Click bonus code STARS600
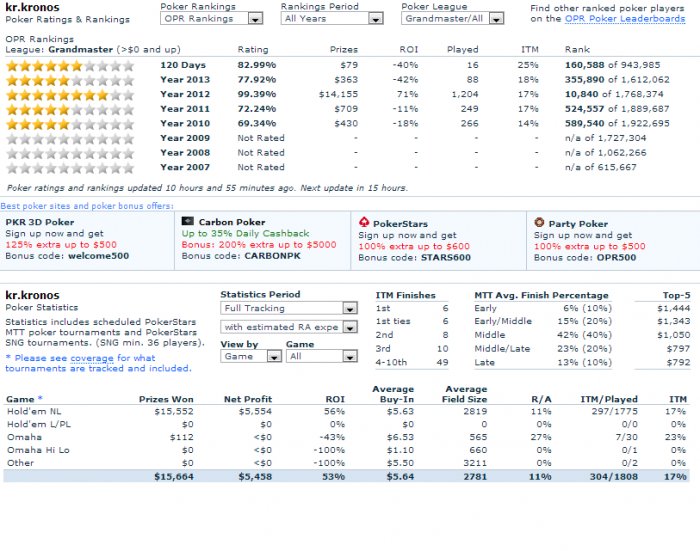 pyautogui.click(x=446, y=258)
